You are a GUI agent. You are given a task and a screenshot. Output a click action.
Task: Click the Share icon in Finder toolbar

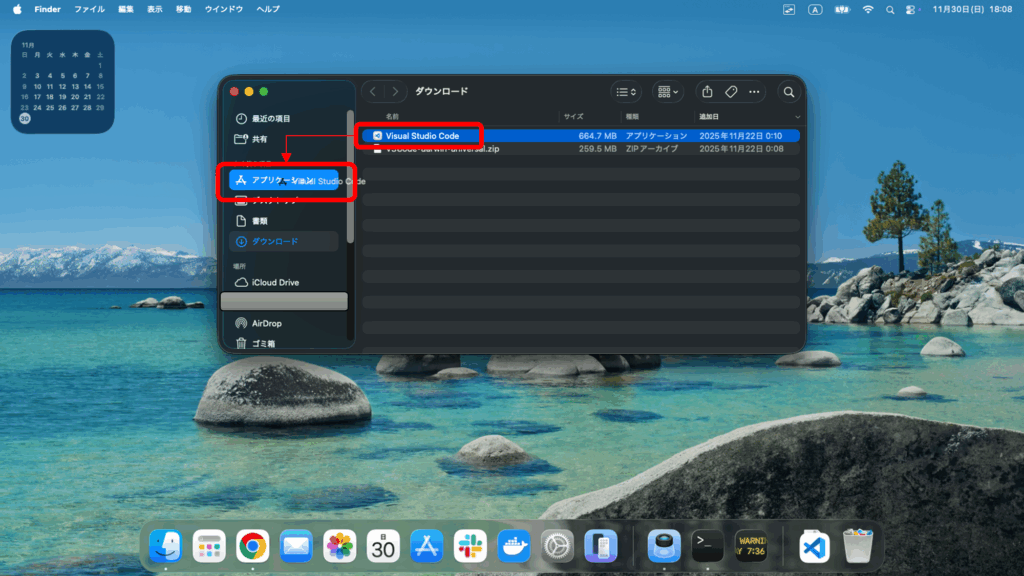point(707,92)
